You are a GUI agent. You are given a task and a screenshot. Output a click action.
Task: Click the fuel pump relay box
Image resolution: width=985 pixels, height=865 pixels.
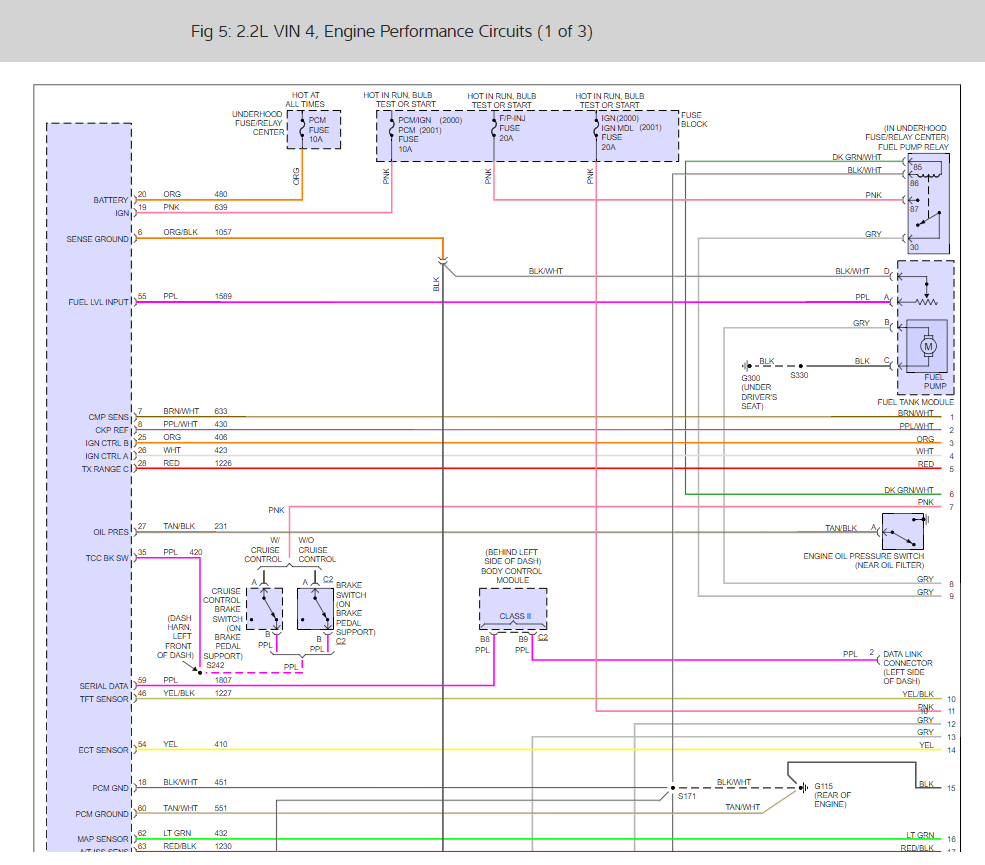click(927, 205)
